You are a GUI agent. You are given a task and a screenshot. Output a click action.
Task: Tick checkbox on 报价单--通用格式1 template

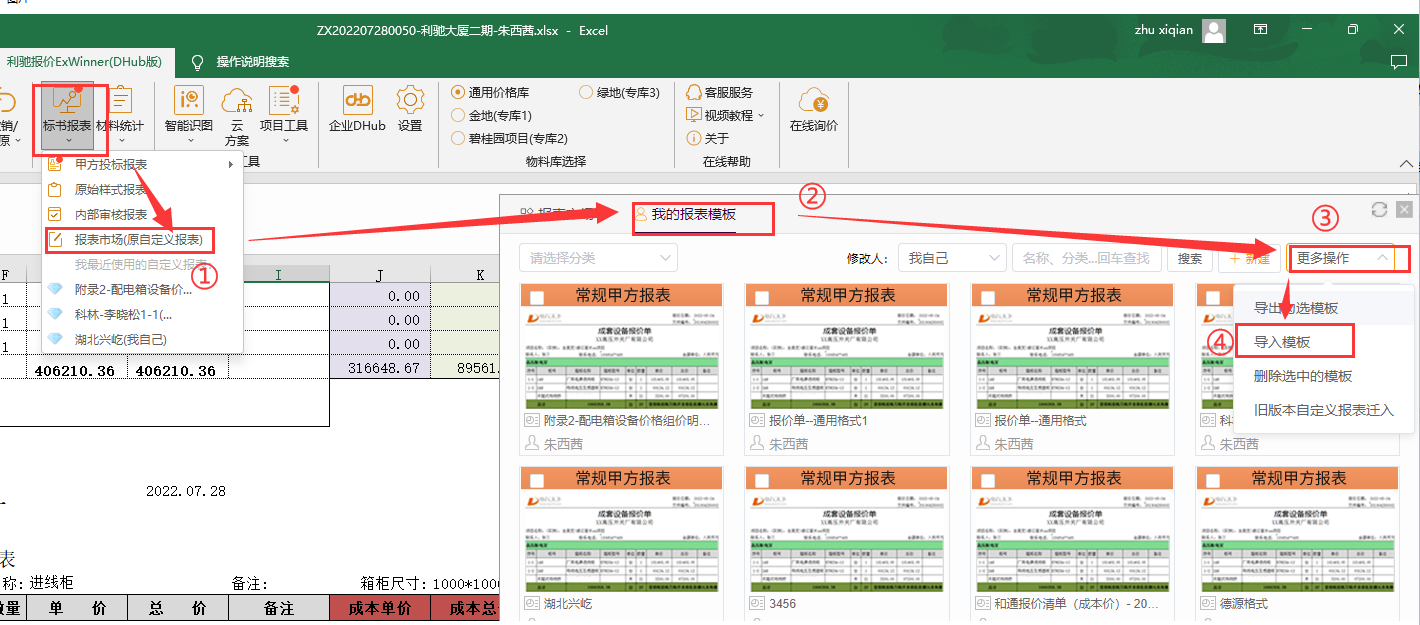pos(762,297)
